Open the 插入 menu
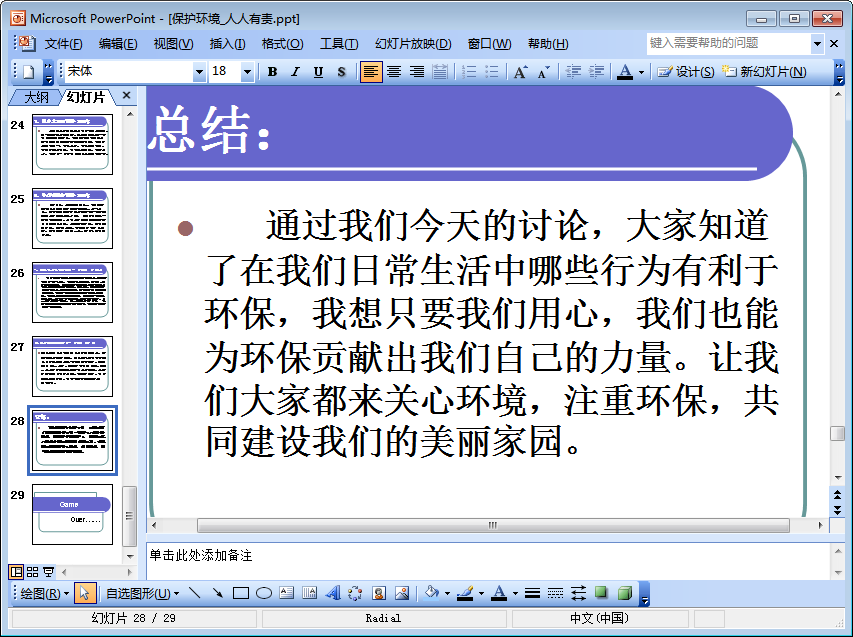This screenshot has width=853, height=637. [227, 44]
